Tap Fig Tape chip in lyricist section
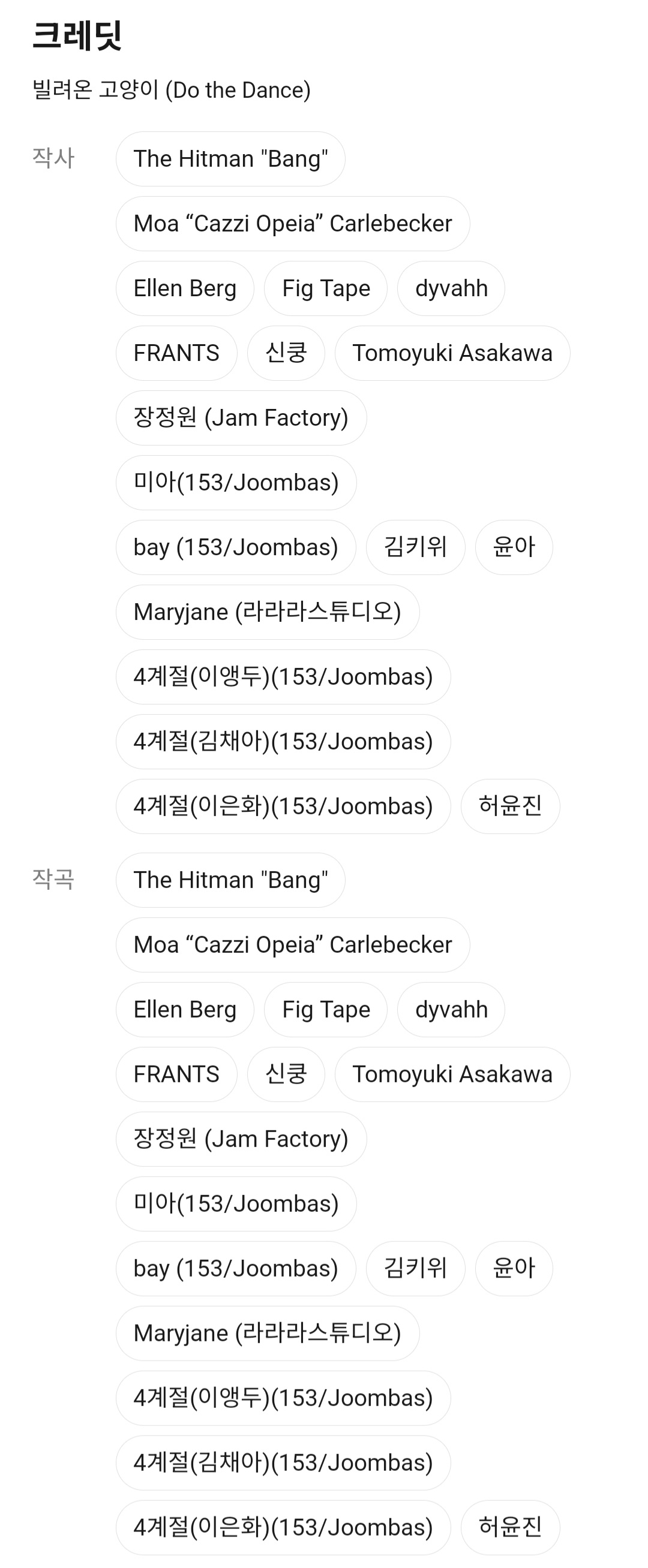This screenshot has width=648, height=1568. (x=325, y=288)
